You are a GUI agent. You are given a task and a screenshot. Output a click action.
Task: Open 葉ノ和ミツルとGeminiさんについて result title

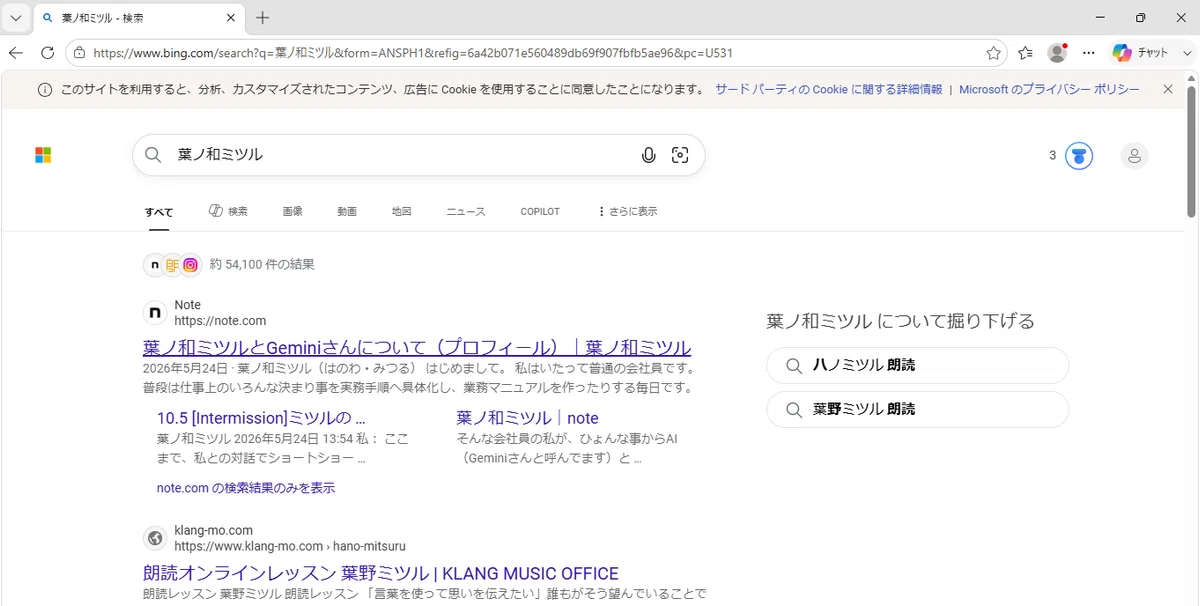point(417,348)
